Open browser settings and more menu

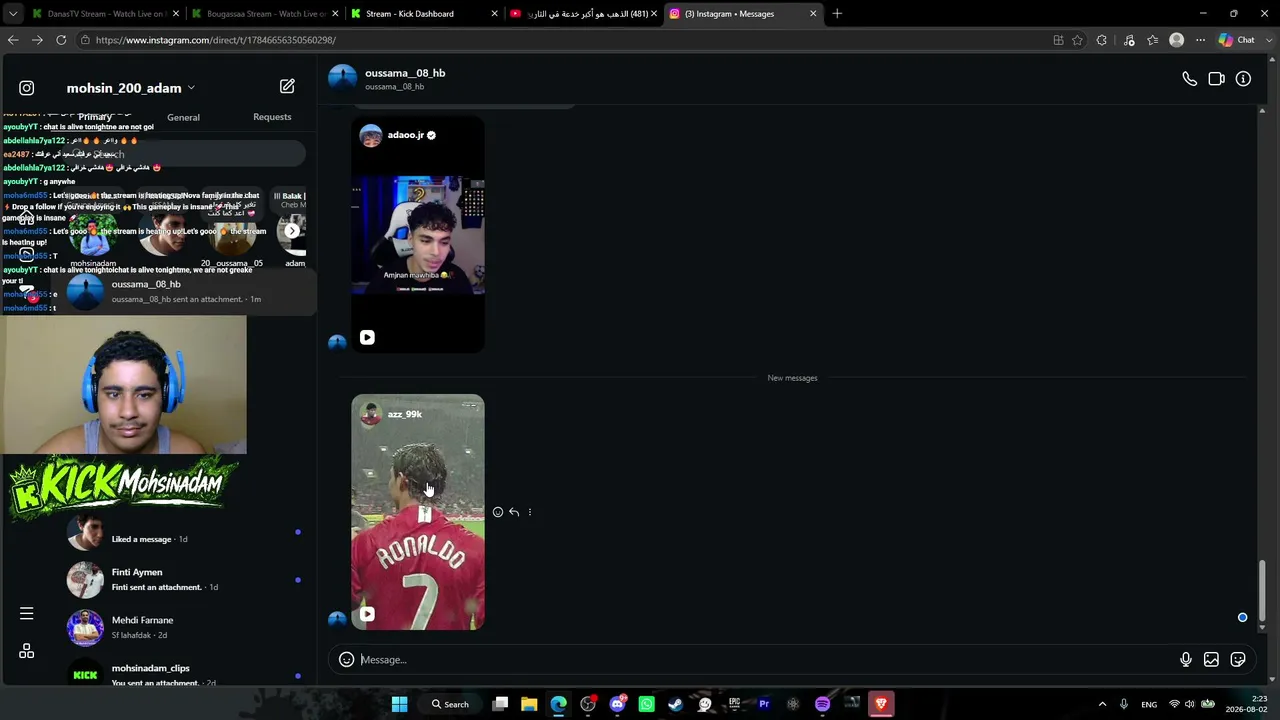pos(1201,40)
